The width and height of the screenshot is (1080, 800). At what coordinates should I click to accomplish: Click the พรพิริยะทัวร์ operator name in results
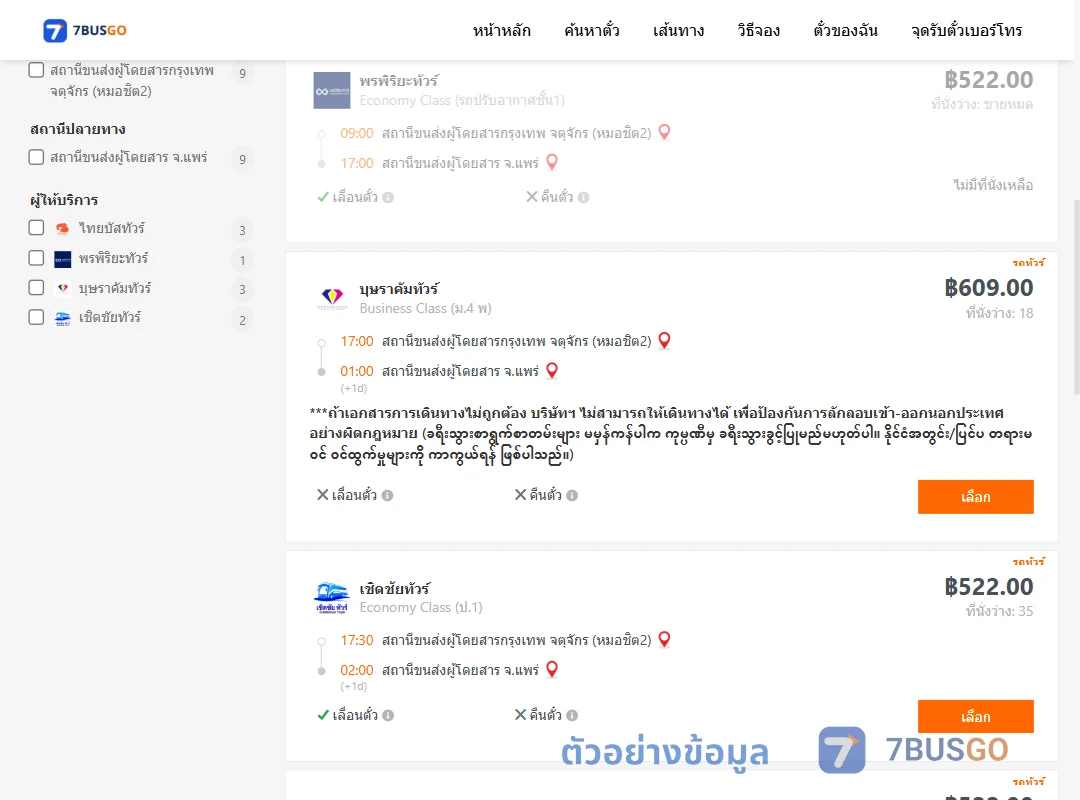coord(399,81)
